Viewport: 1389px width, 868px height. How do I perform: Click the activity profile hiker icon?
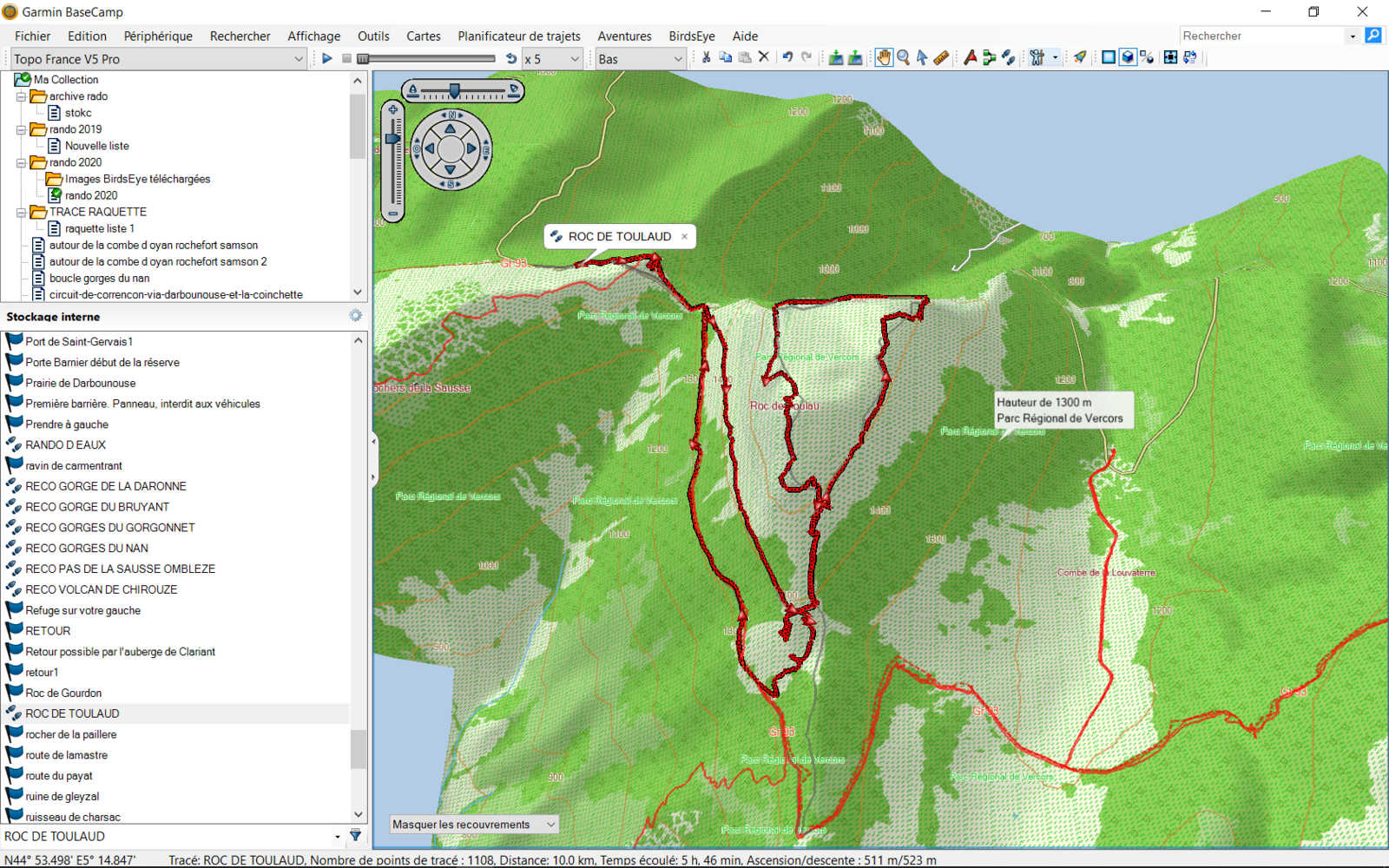(x=1037, y=58)
